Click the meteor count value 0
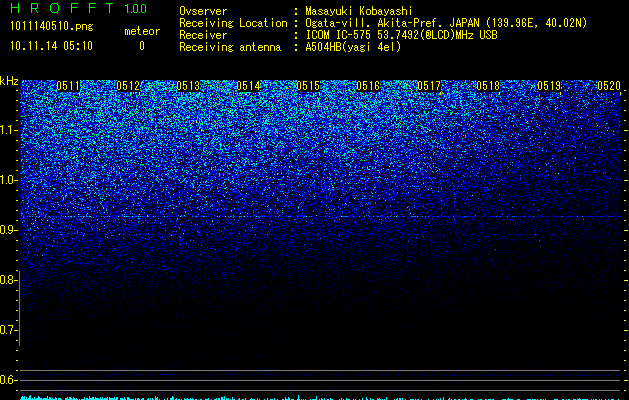Image resolution: width=629 pixels, height=400 pixels. click(x=142, y=46)
